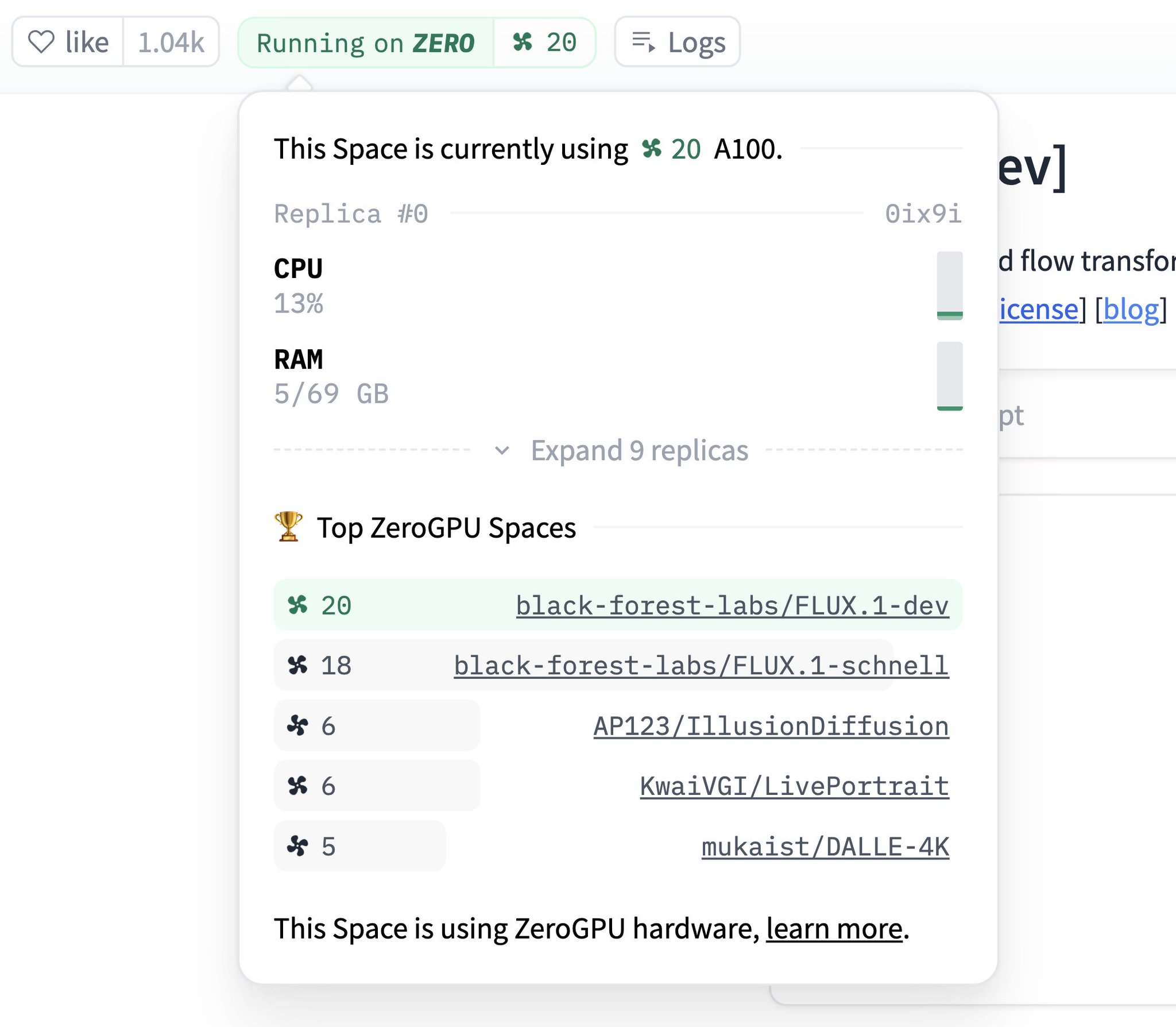Open the blog link behind the popup
This screenshot has height=1027, width=1176.
tap(1131, 310)
